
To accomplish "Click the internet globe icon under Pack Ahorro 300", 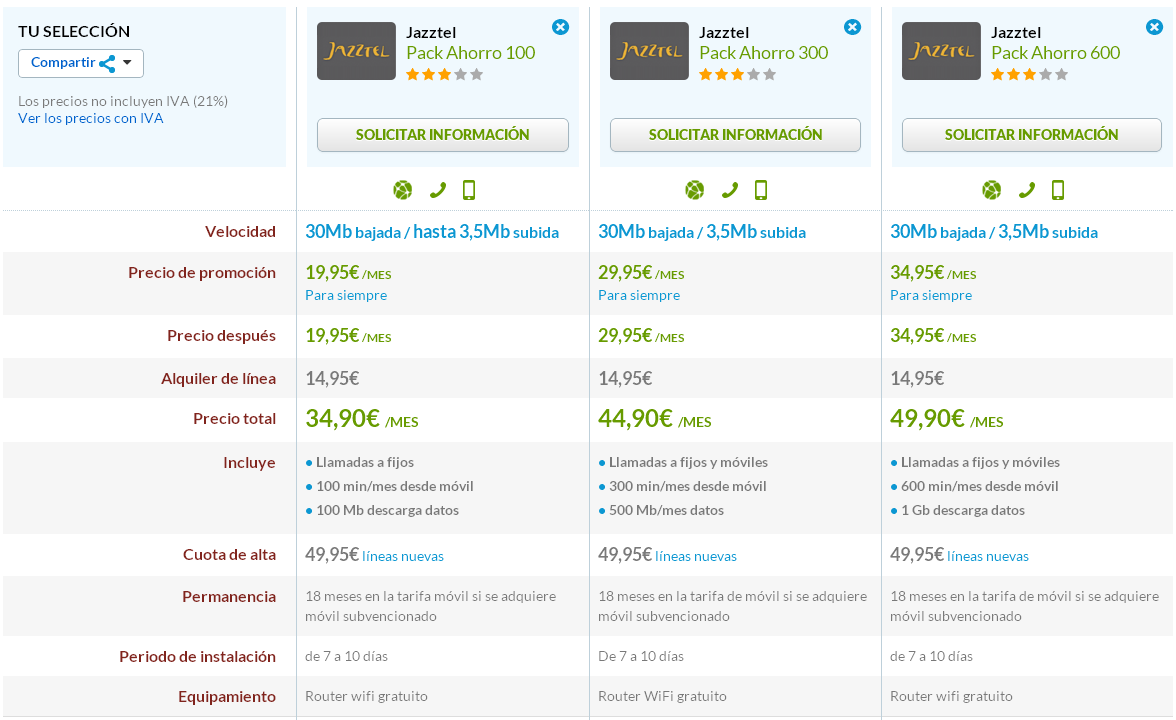I will [x=694, y=190].
